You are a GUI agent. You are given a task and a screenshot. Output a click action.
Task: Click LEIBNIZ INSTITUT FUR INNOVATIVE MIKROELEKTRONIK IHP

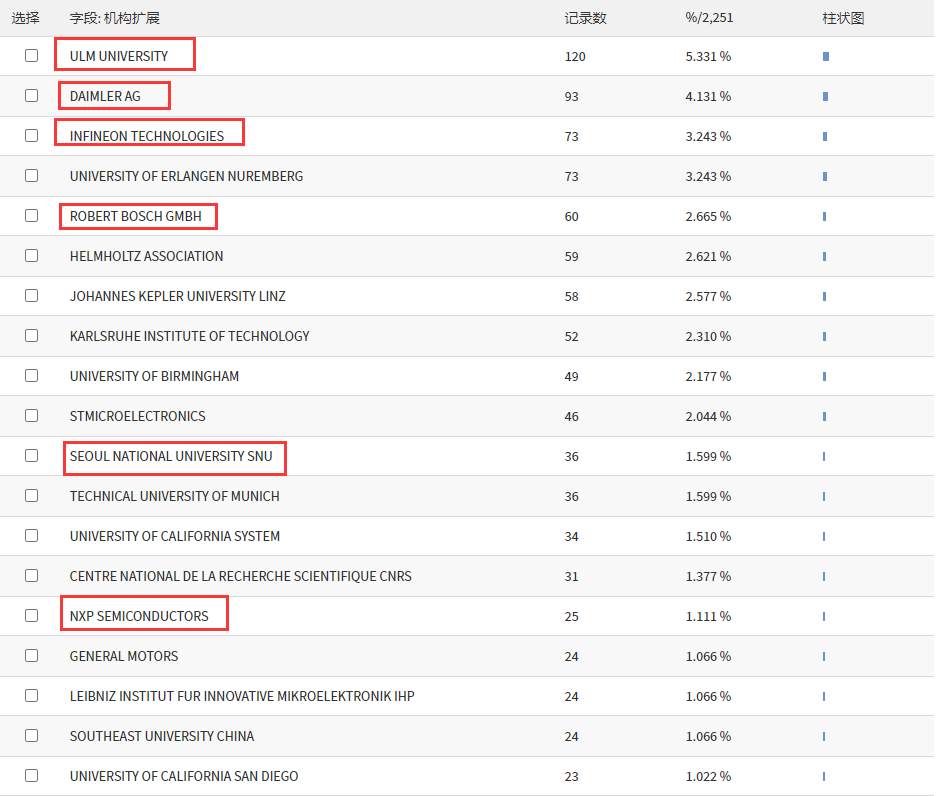pyautogui.click(x=242, y=696)
